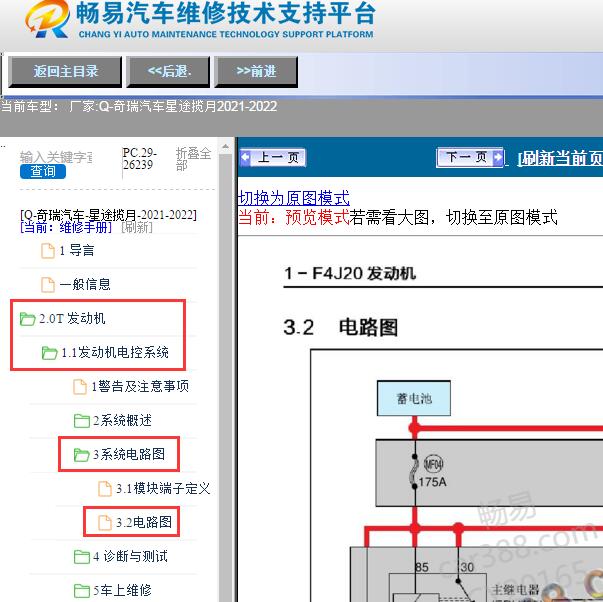
Task: Expand the 2系统概述 folder icon
Action: (x=82, y=420)
